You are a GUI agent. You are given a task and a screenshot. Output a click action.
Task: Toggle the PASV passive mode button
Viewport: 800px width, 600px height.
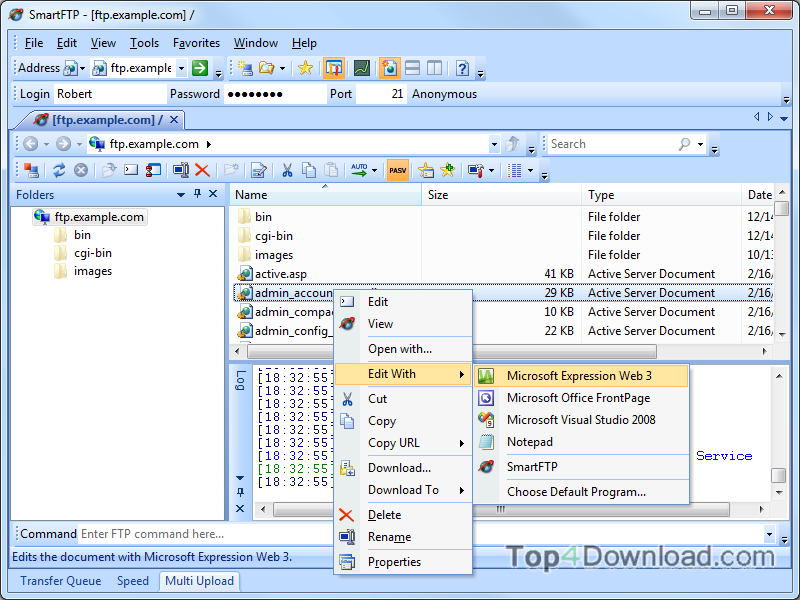pos(398,170)
